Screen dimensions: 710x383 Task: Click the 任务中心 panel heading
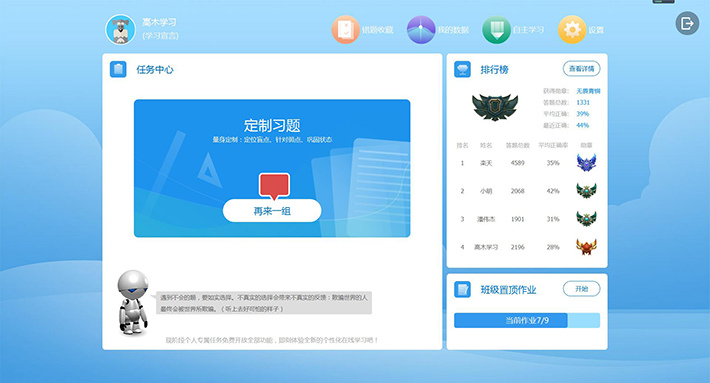tap(155, 70)
